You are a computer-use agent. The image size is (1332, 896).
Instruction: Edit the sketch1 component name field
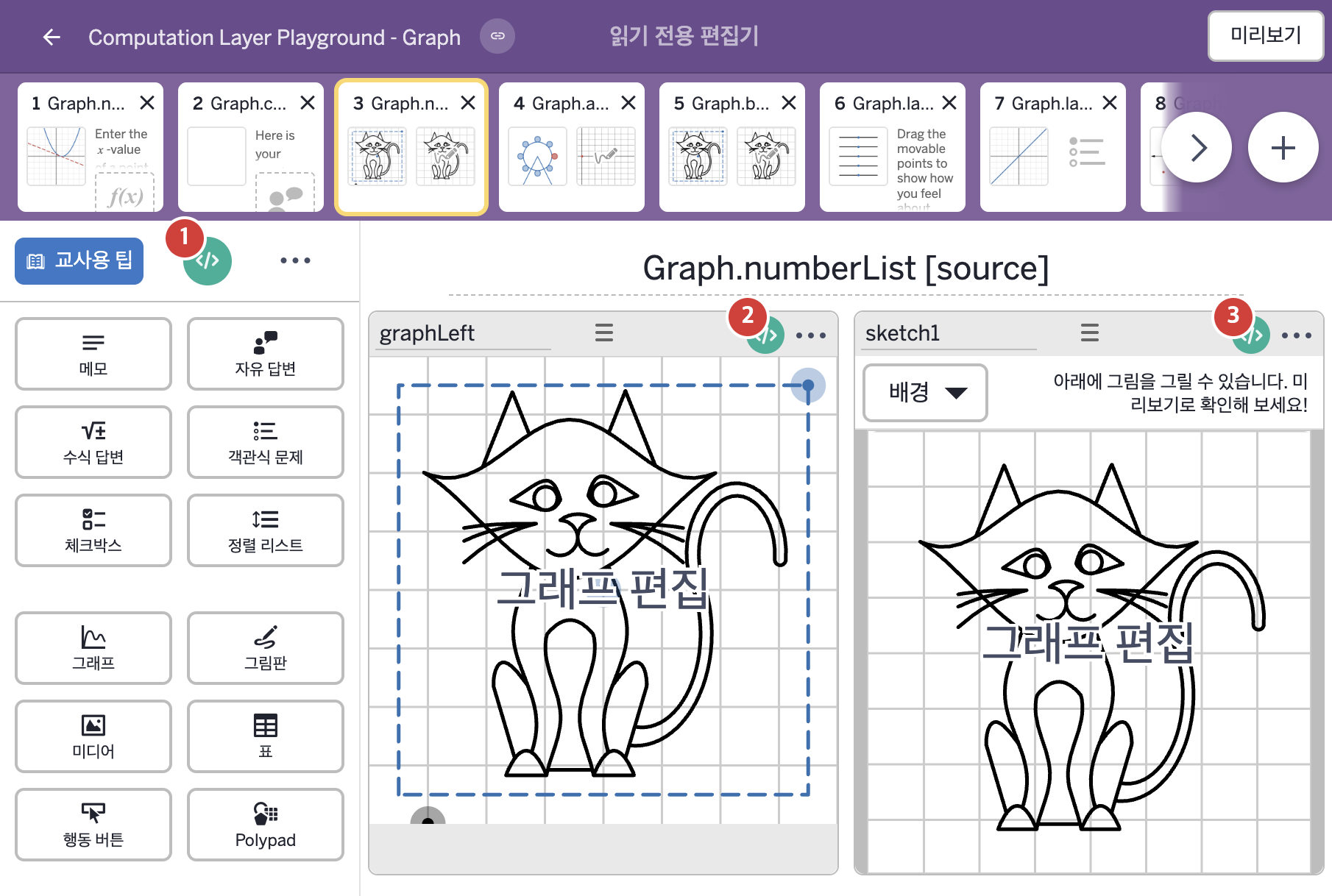coord(949,333)
